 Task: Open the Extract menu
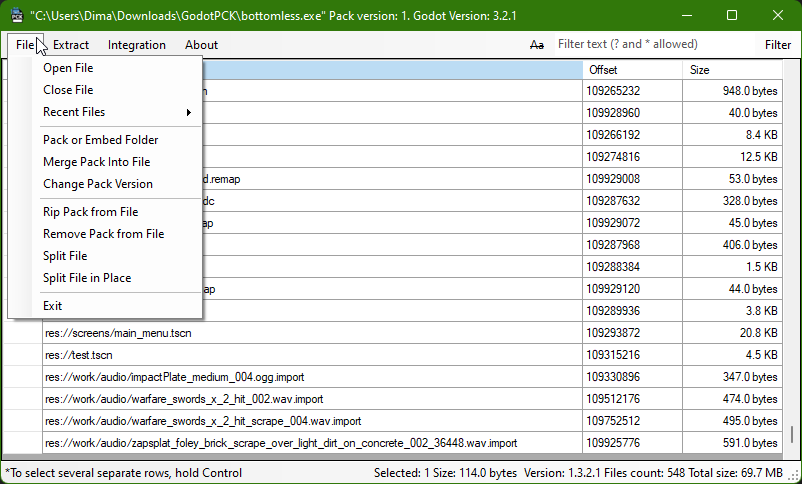71,45
